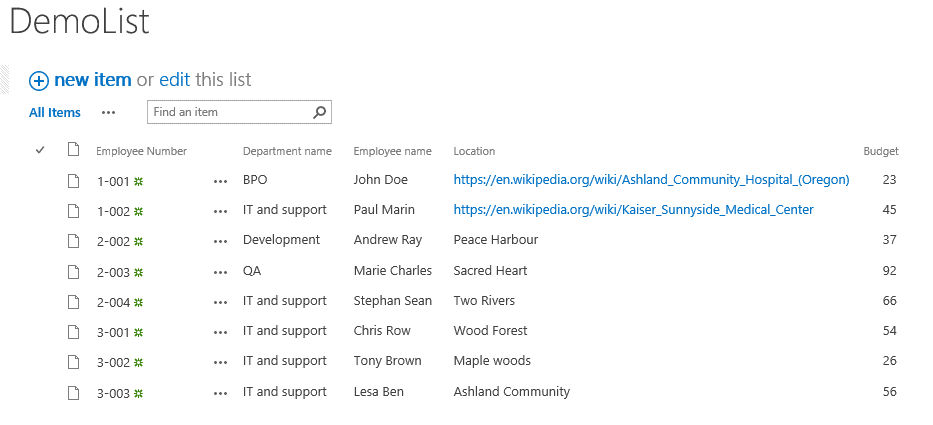
Task: Click the edit this list link
Action: (174, 80)
